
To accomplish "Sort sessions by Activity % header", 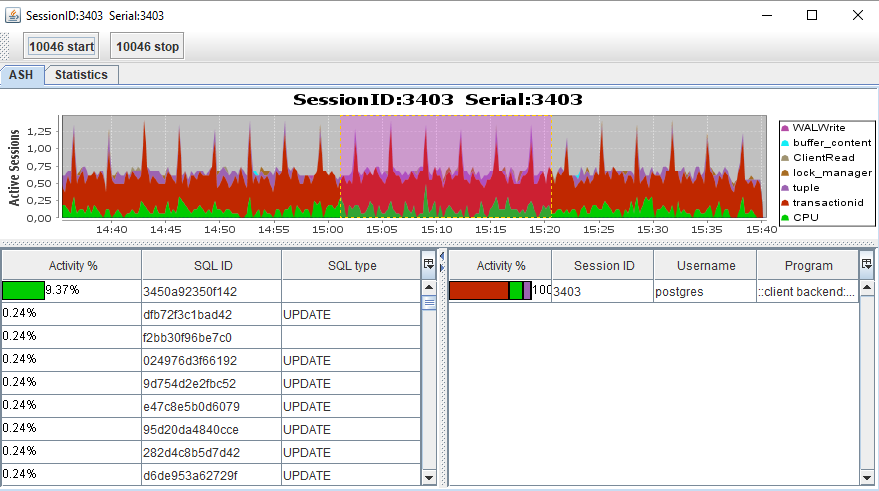I will coord(501,265).
